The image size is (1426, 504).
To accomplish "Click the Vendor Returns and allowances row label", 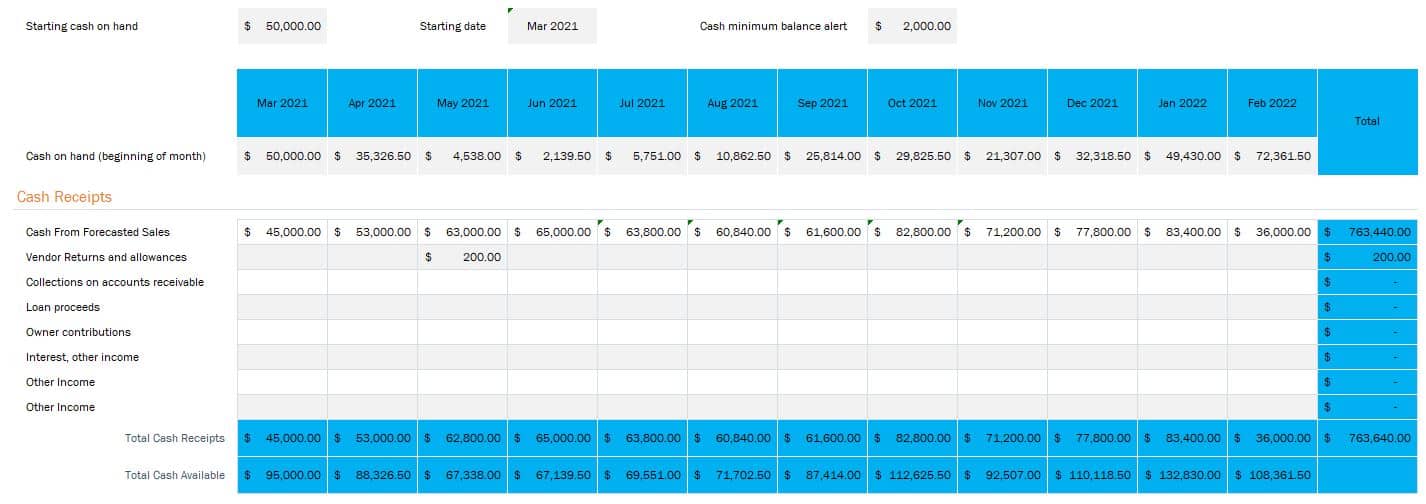I will coord(106,257).
